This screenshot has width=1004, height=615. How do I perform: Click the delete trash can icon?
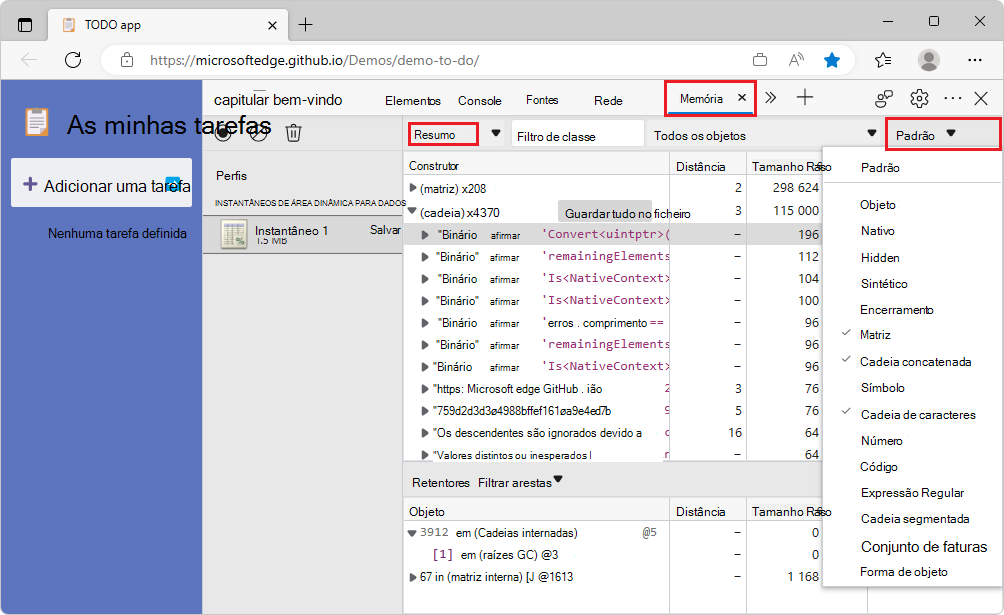[x=293, y=133]
